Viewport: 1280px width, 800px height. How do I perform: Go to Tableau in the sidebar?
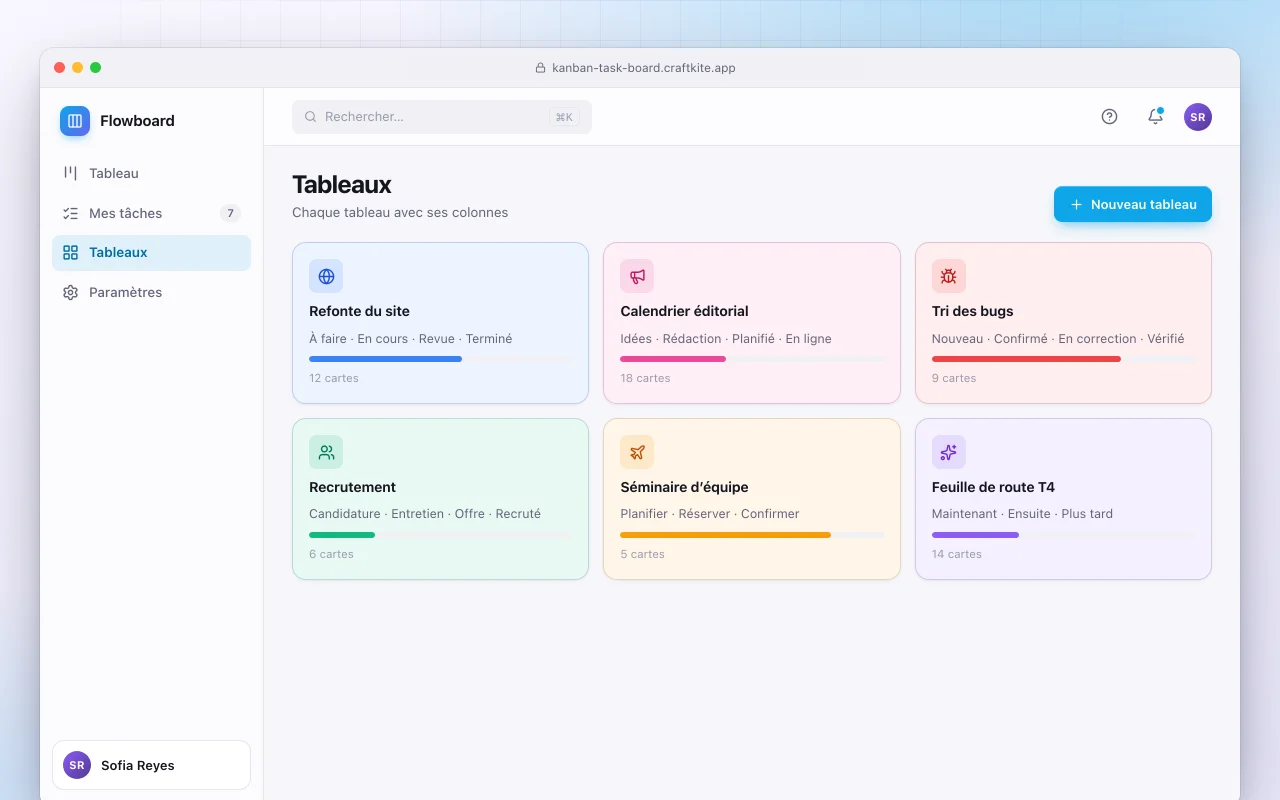coord(151,173)
